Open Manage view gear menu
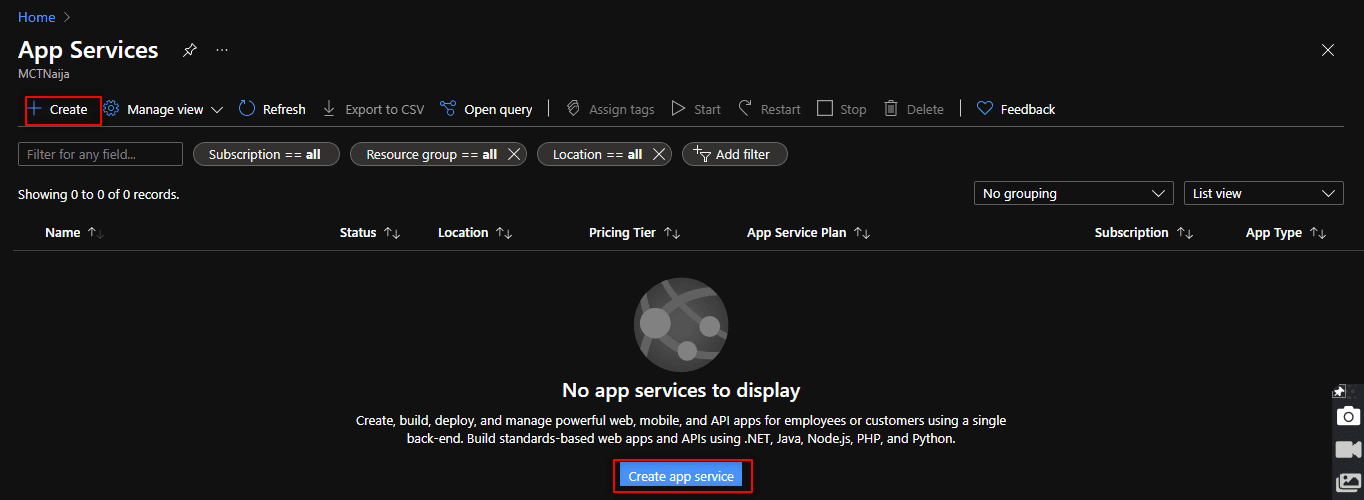The image size is (1364, 500). pyautogui.click(x=112, y=109)
